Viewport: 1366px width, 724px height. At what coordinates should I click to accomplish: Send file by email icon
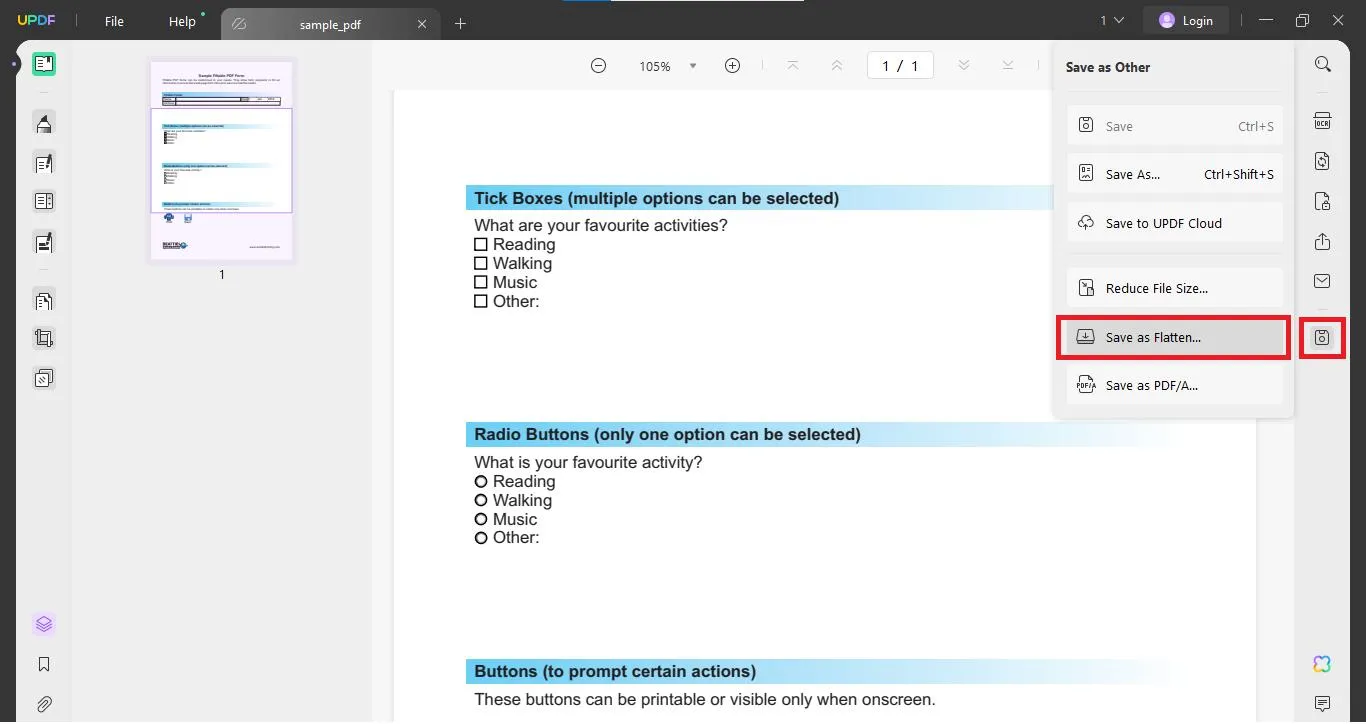[1322, 281]
